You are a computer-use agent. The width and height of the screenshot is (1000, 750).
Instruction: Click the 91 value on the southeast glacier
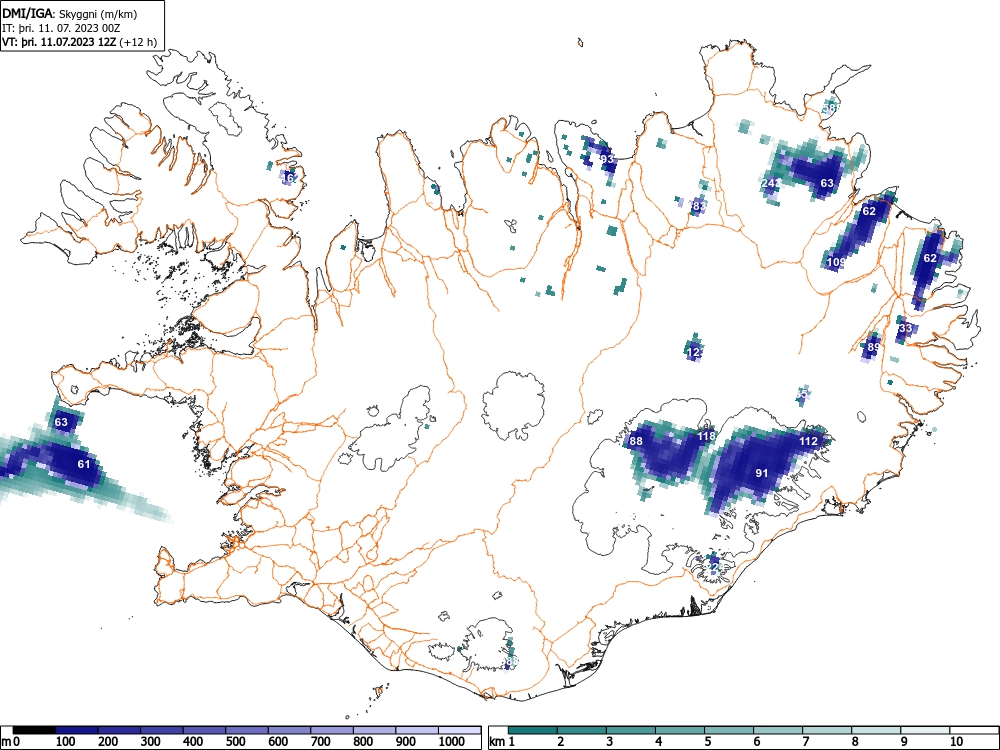(761, 473)
